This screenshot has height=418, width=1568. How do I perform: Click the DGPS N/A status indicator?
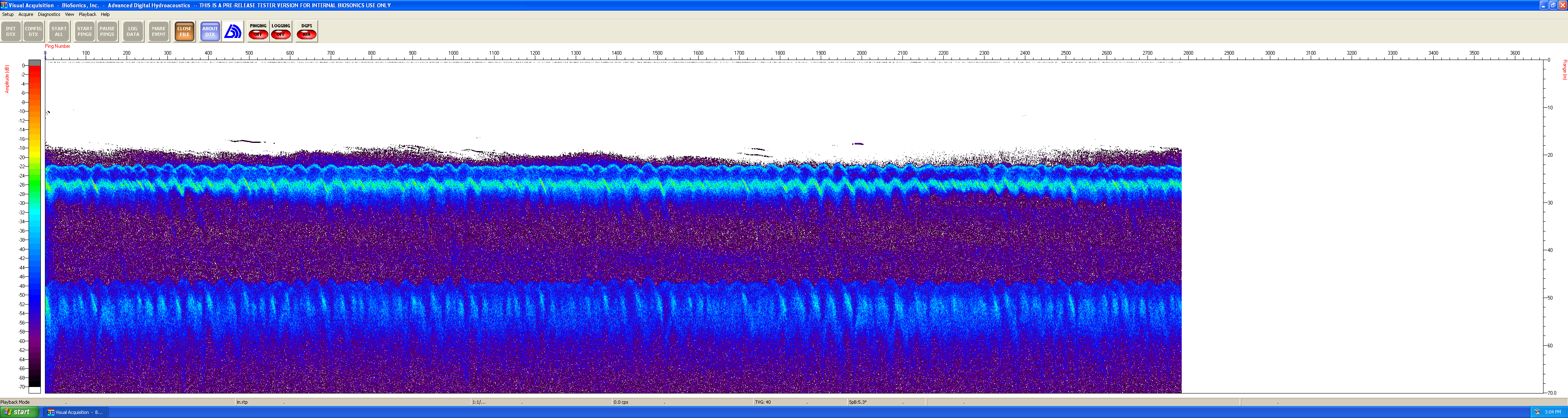[x=306, y=32]
